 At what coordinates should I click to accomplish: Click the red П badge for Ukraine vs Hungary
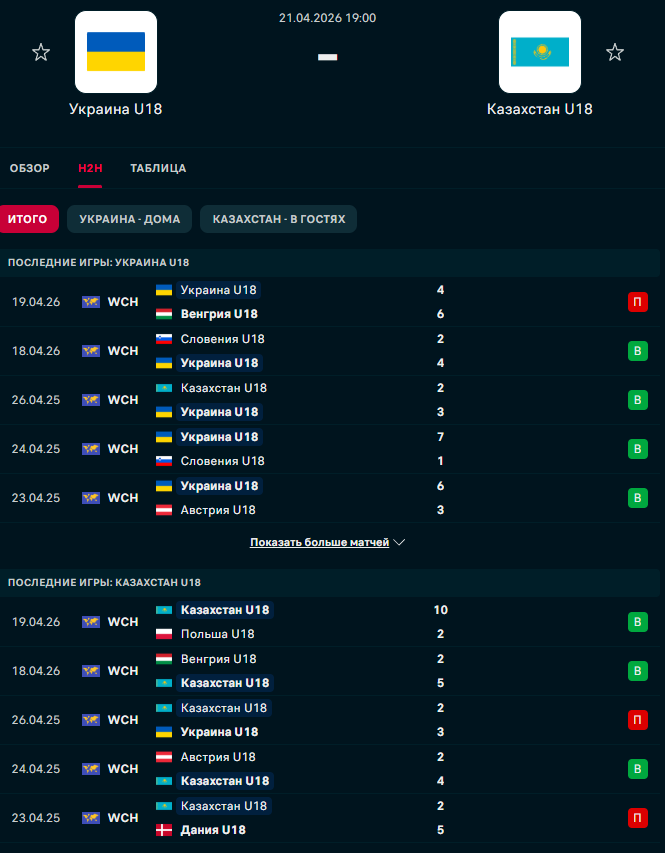click(x=637, y=302)
